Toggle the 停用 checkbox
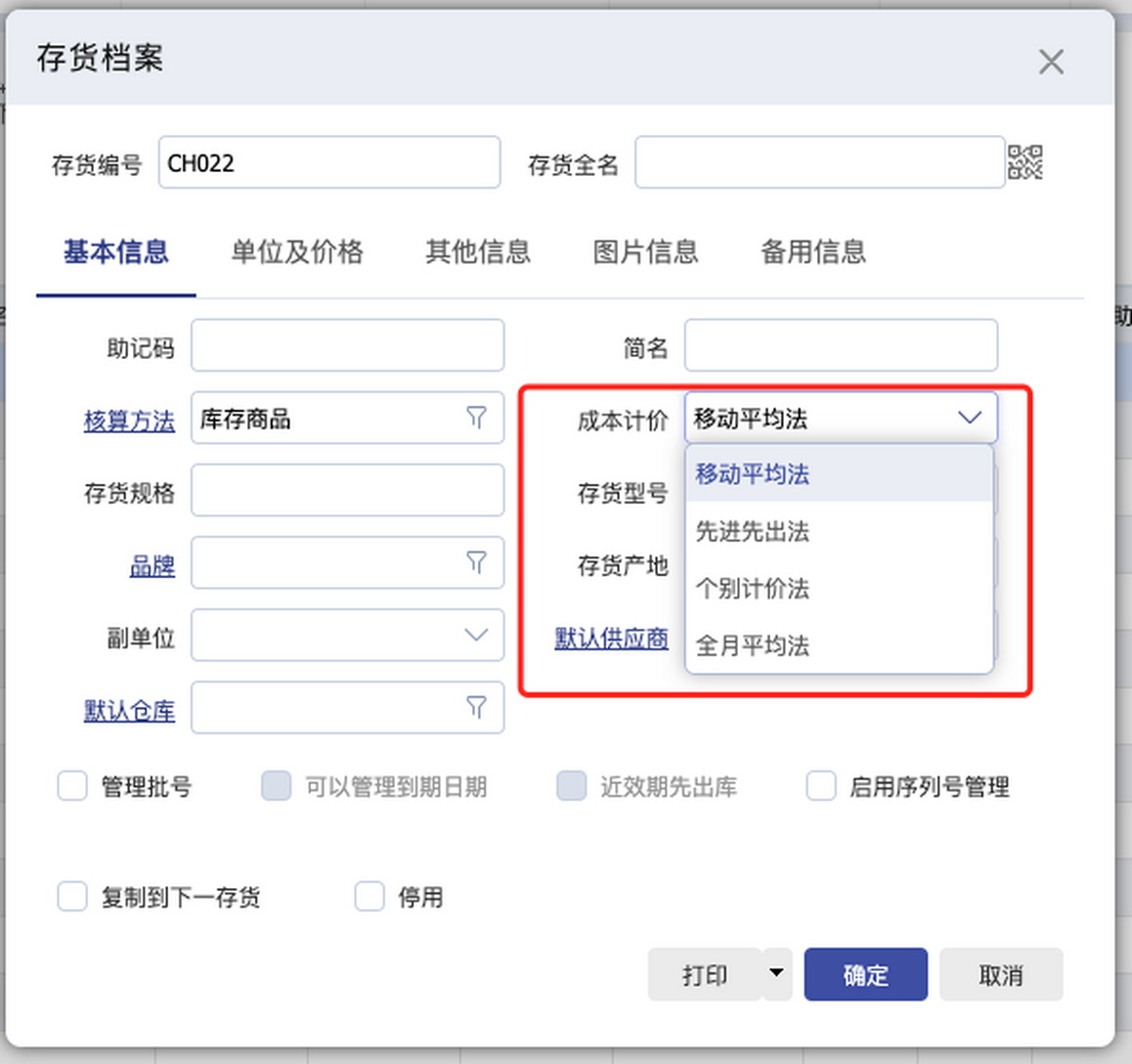1132x1064 pixels. pos(370,897)
